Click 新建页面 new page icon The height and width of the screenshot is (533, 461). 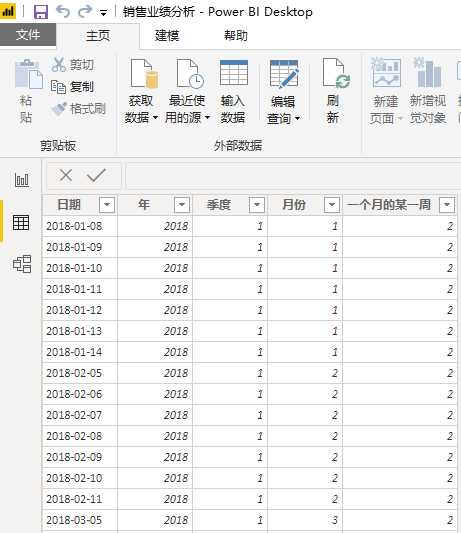coord(386,73)
